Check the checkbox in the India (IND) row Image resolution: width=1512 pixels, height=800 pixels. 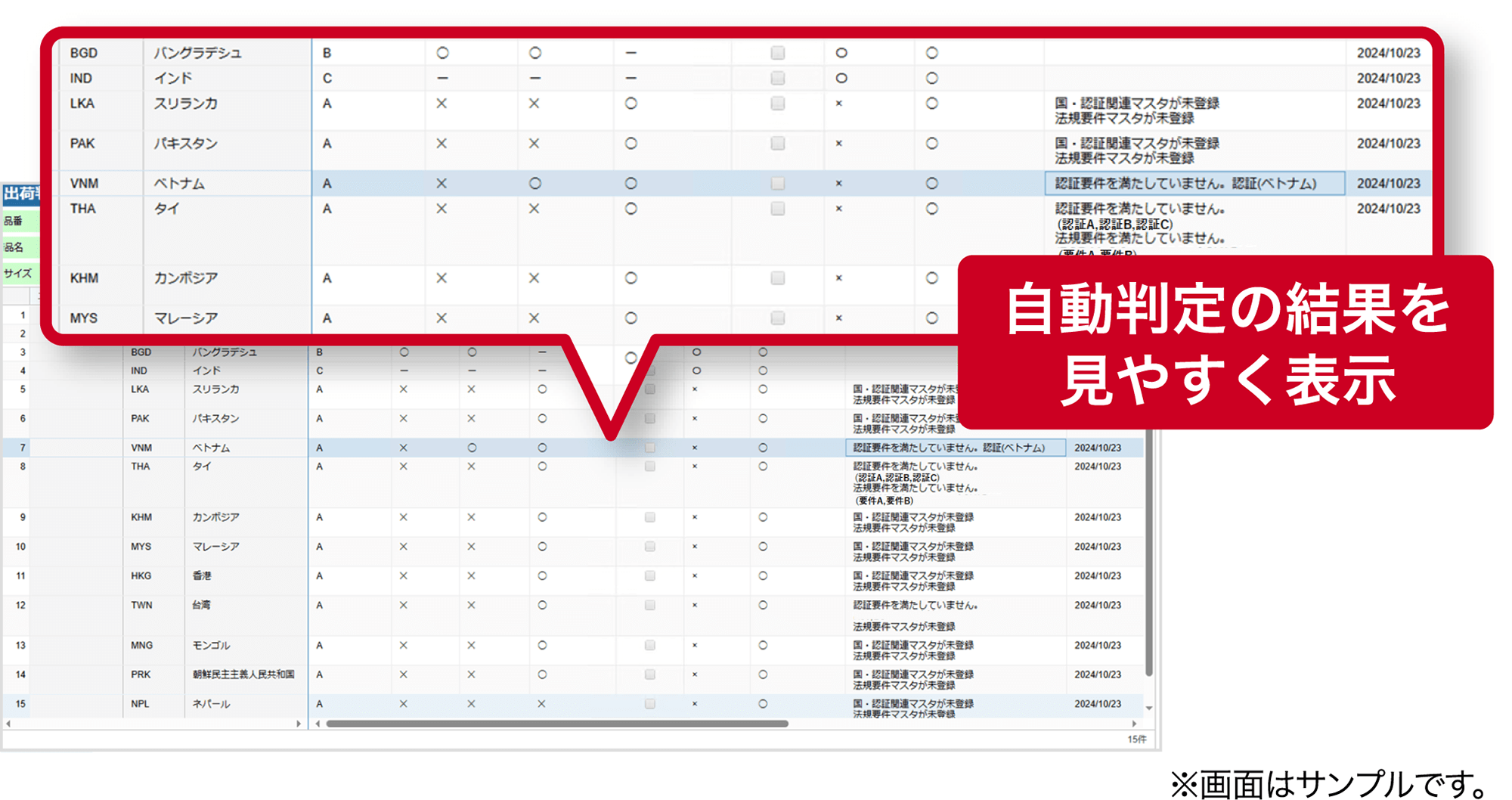777,78
